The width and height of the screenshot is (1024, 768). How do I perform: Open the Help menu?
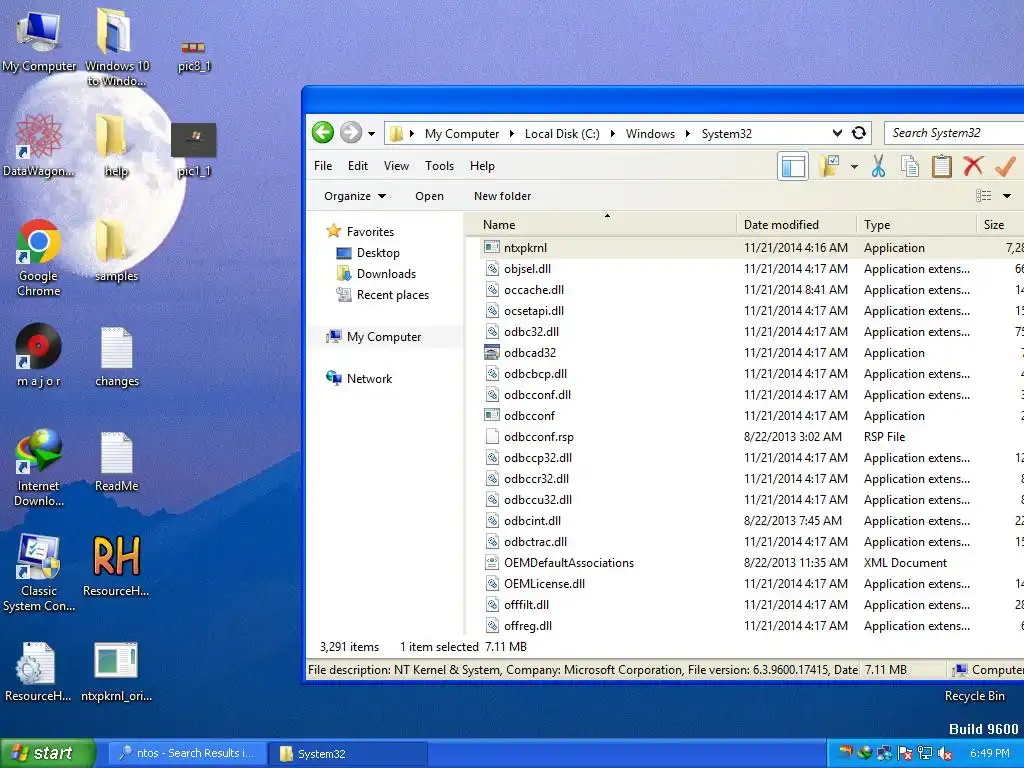click(482, 166)
